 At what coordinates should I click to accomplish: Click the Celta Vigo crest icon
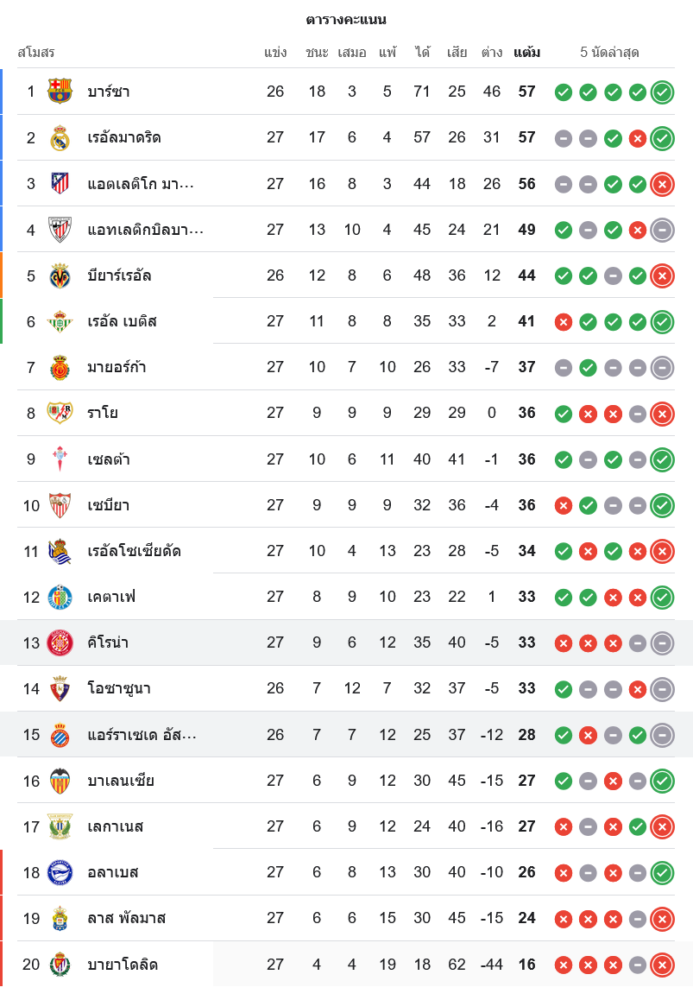[x=60, y=460]
